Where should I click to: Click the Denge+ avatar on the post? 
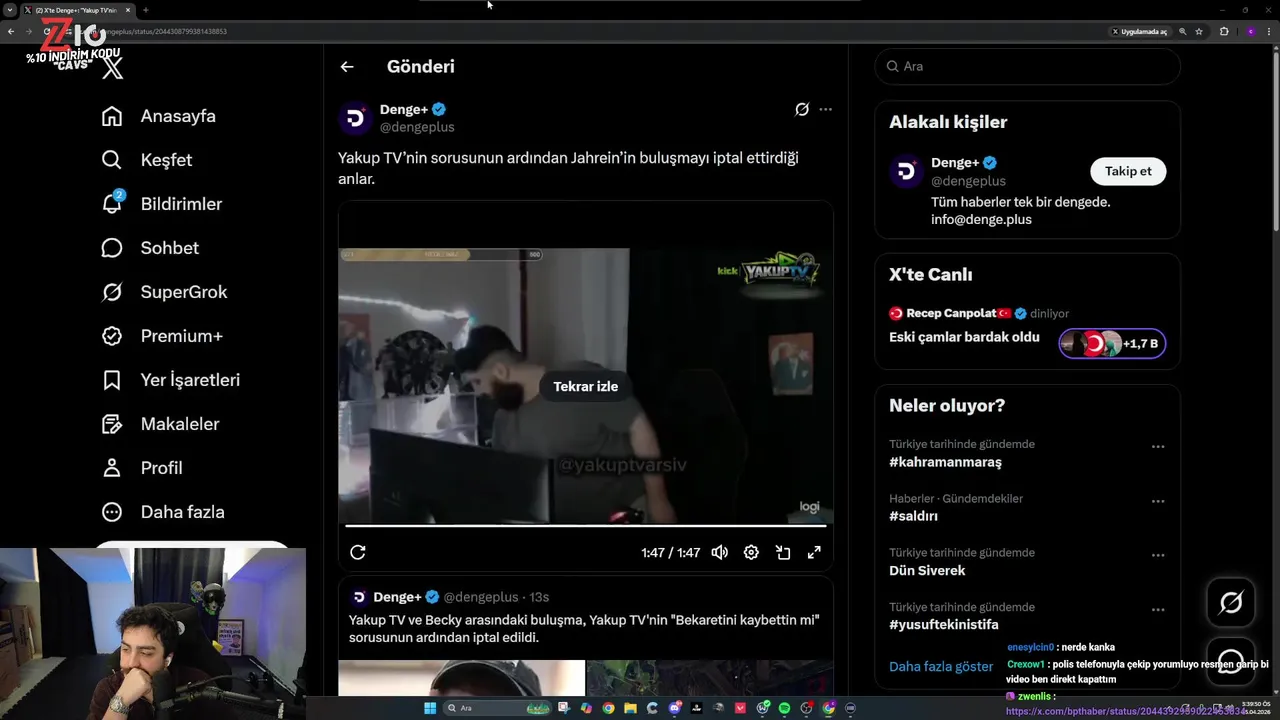pos(355,118)
